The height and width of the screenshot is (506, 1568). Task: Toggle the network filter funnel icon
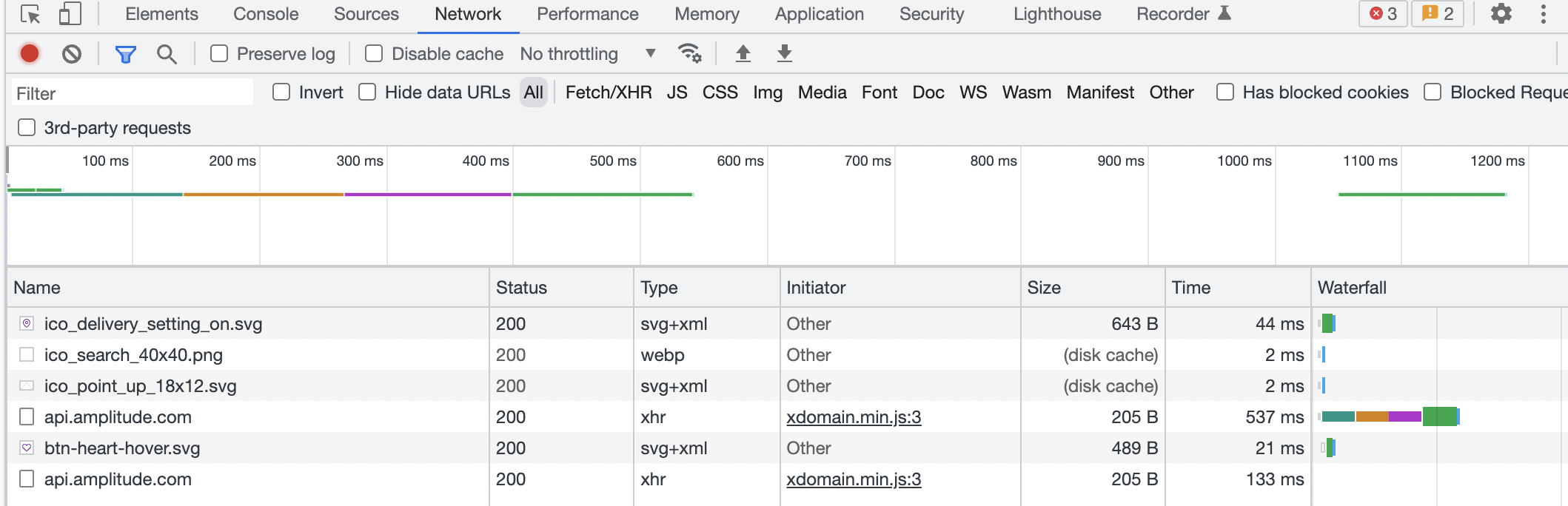(125, 54)
